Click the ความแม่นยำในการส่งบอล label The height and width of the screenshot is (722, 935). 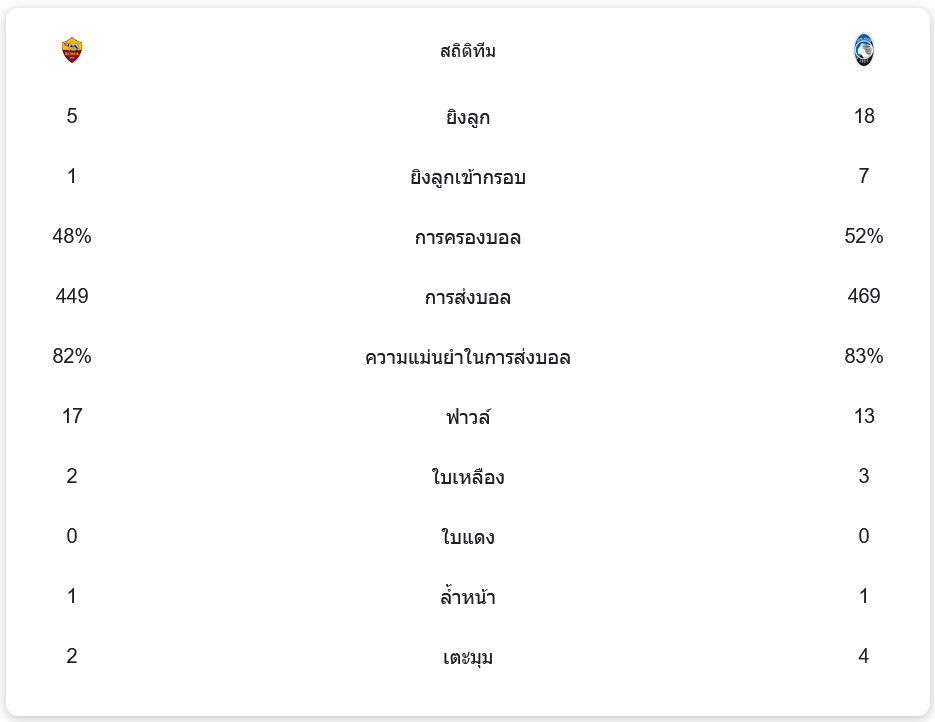[467, 357]
